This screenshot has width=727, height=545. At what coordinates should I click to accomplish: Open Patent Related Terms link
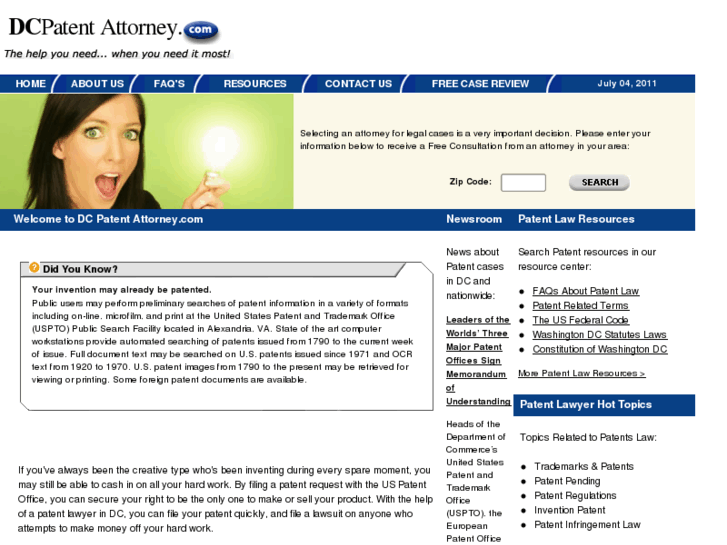(580, 306)
